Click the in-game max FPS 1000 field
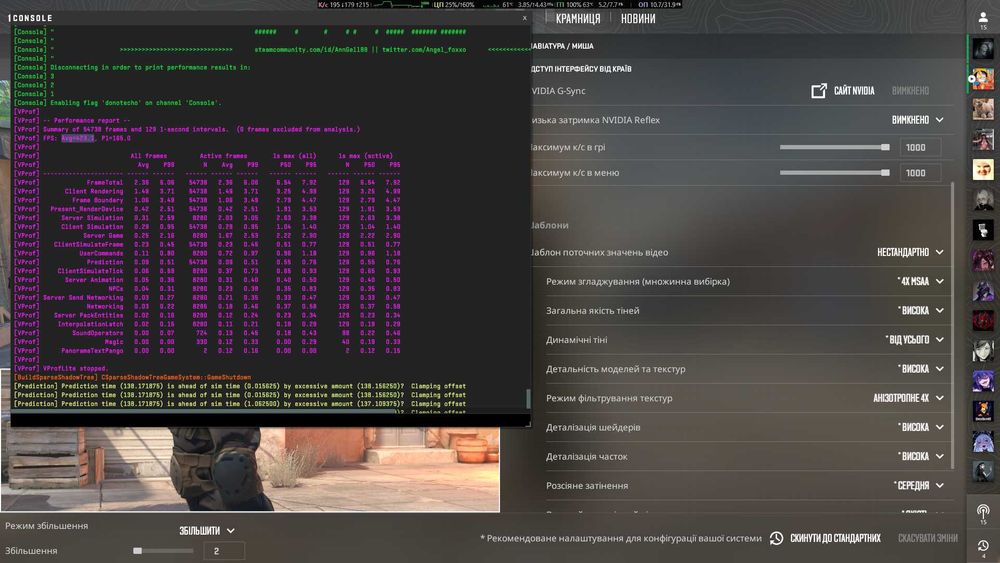 tap(920, 147)
